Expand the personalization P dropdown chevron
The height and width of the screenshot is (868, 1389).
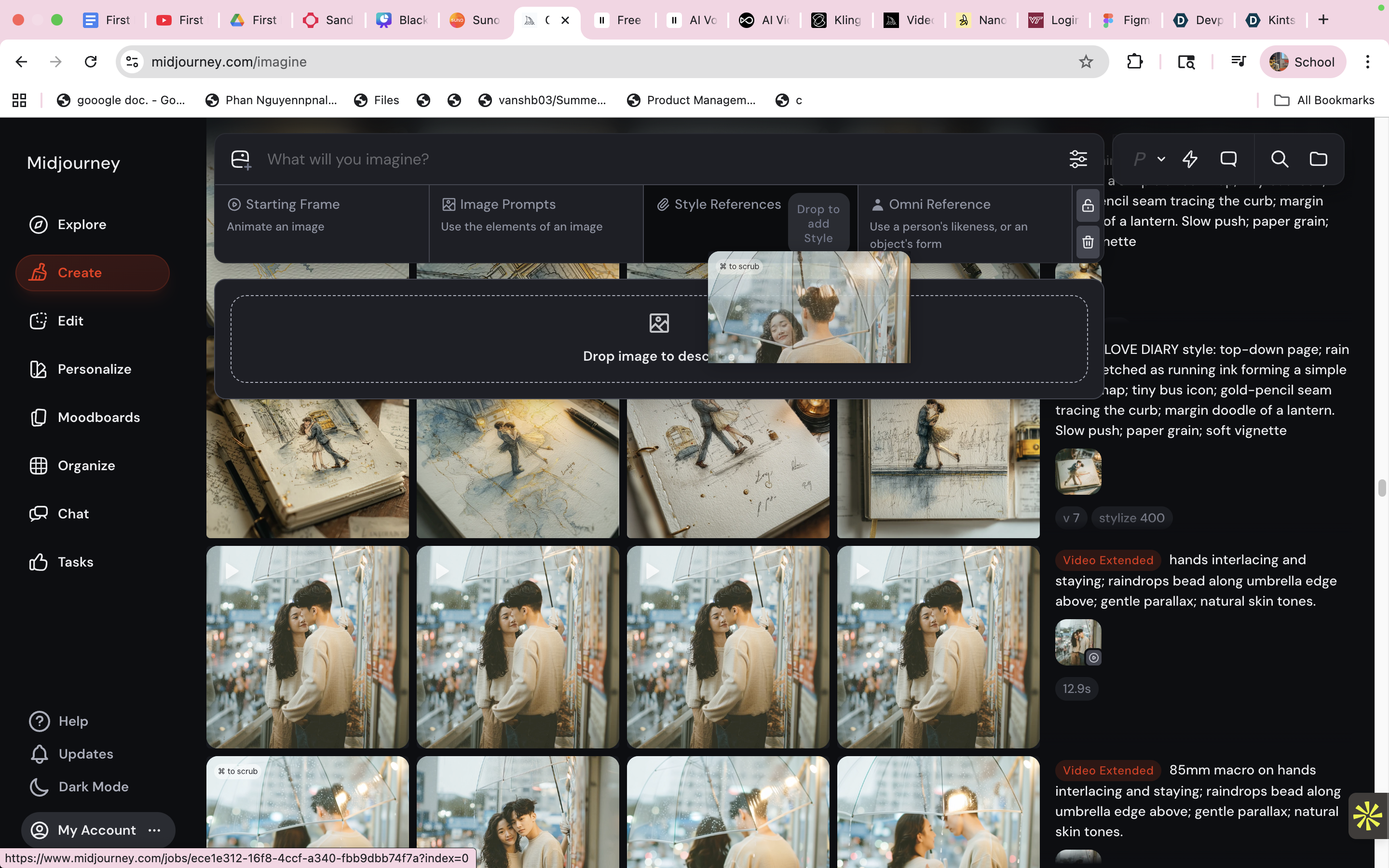(x=1161, y=160)
